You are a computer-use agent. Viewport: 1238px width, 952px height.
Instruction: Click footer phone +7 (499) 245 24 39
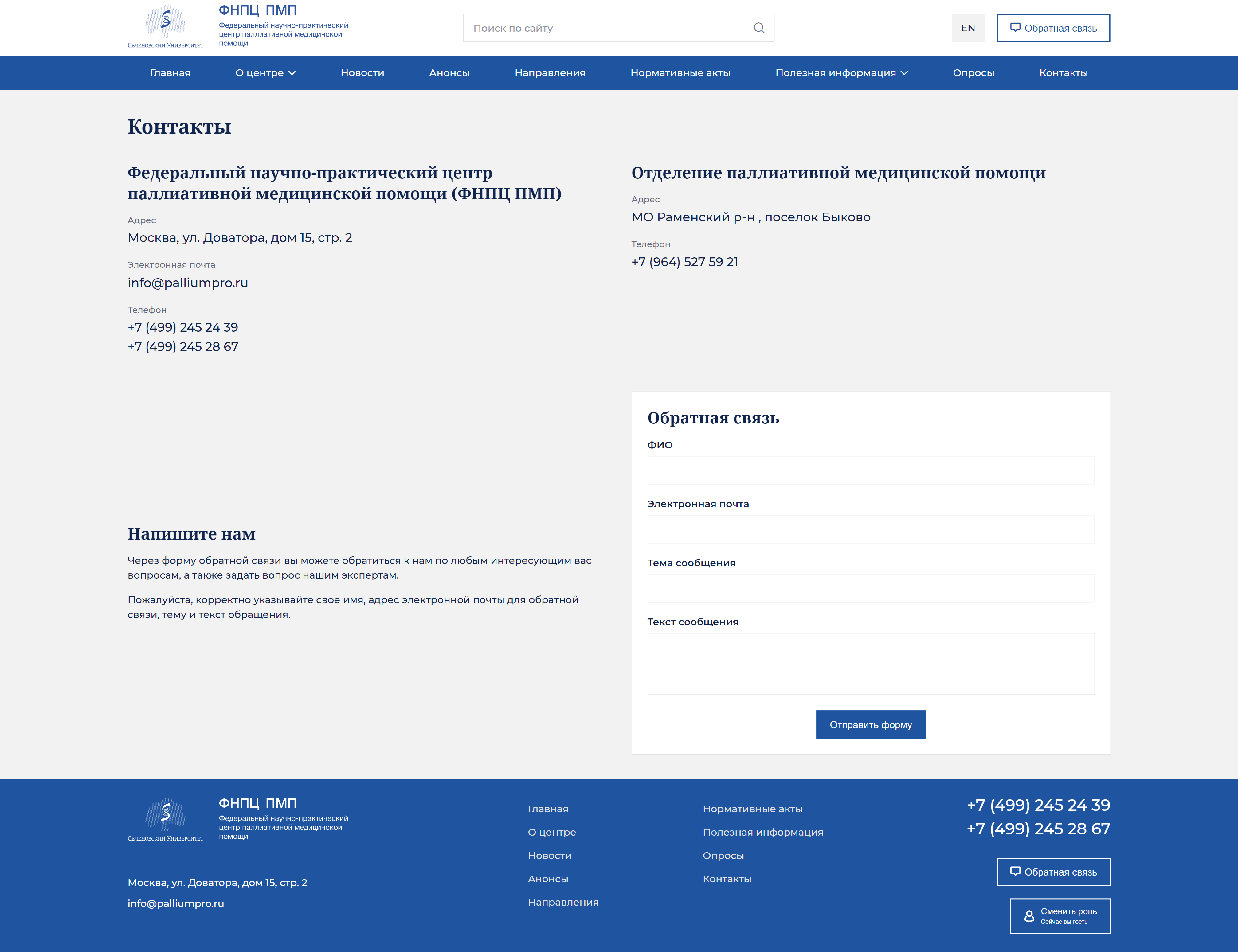coord(1038,805)
